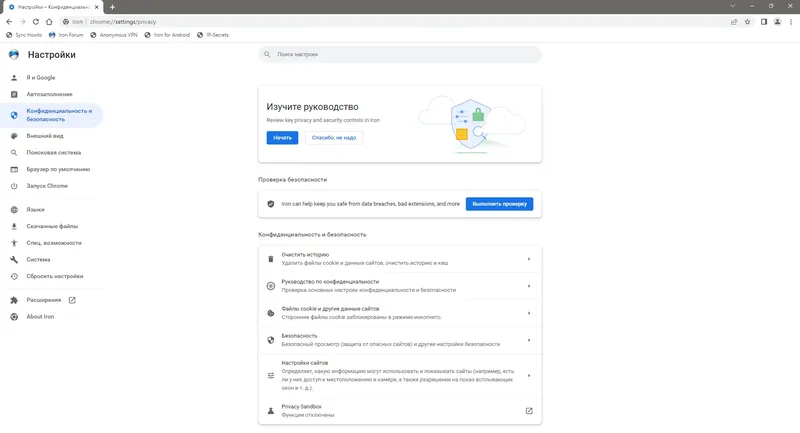
Task: Dismiss guide with Спасибо, не надо
Action: click(334, 138)
